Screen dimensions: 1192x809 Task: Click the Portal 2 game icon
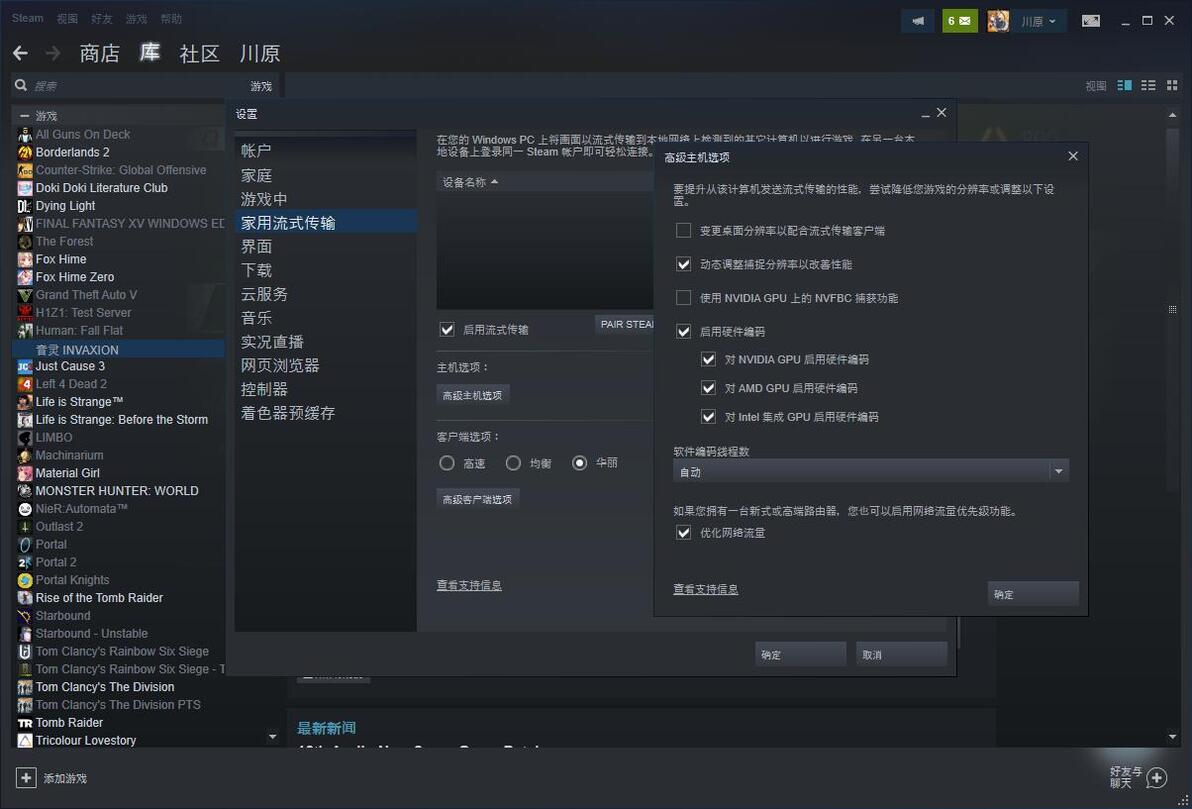tap(25, 562)
